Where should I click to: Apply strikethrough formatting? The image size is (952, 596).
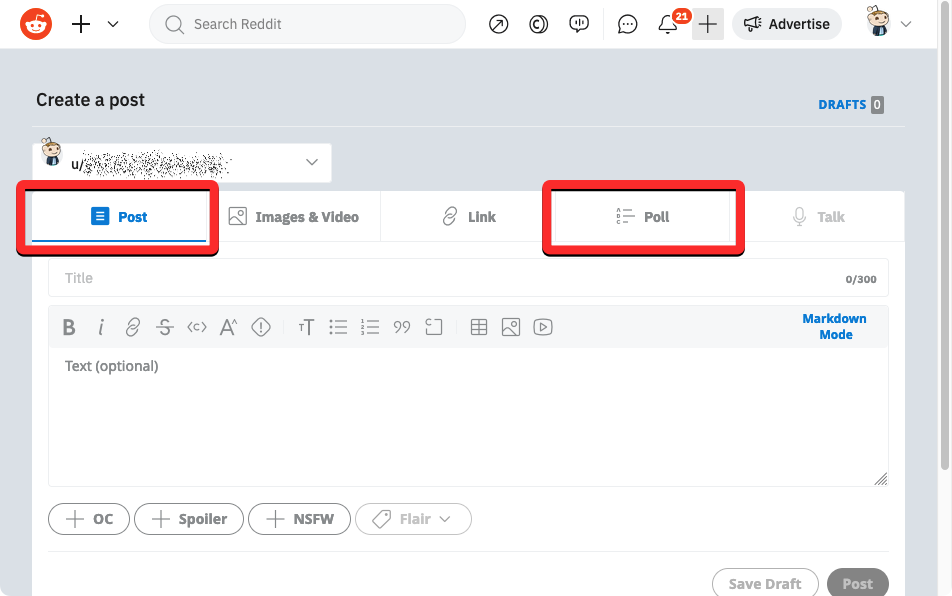point(165,327)
